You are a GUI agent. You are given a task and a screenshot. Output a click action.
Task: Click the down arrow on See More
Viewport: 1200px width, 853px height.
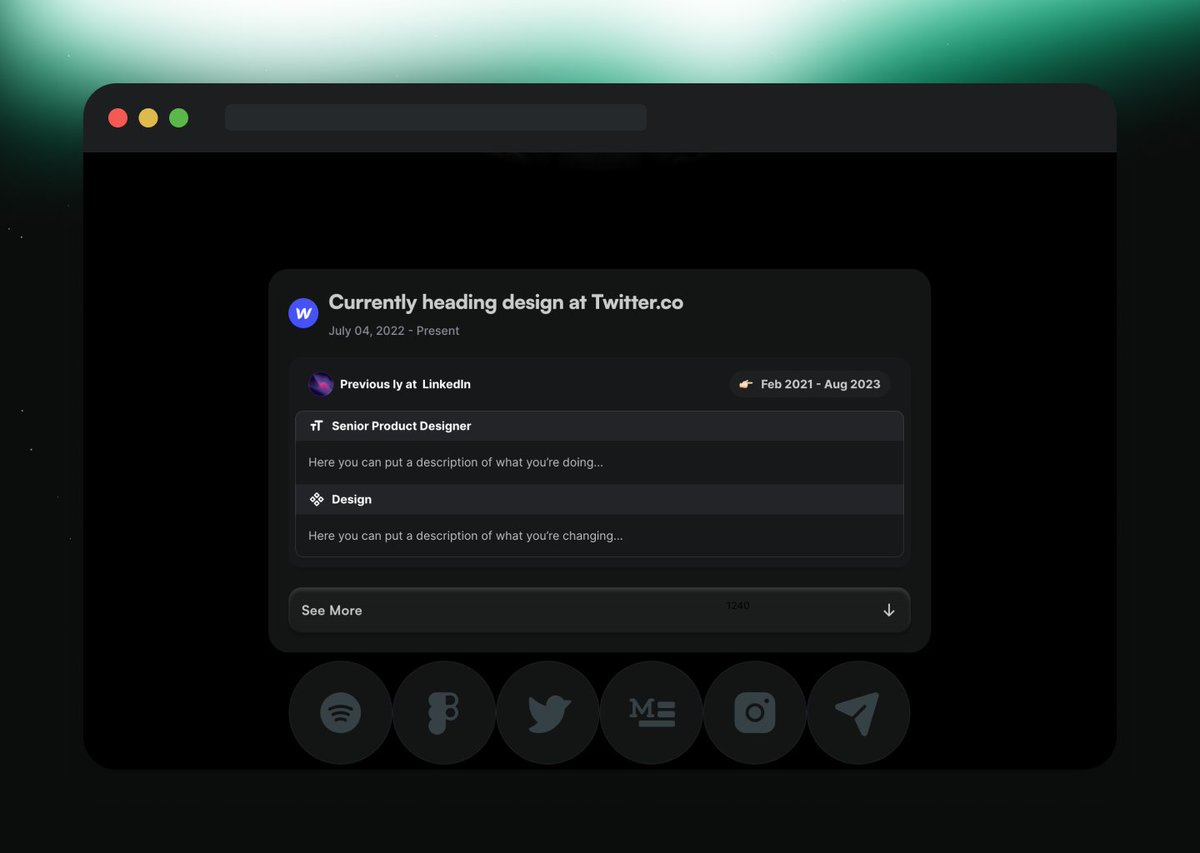(889, 610)
